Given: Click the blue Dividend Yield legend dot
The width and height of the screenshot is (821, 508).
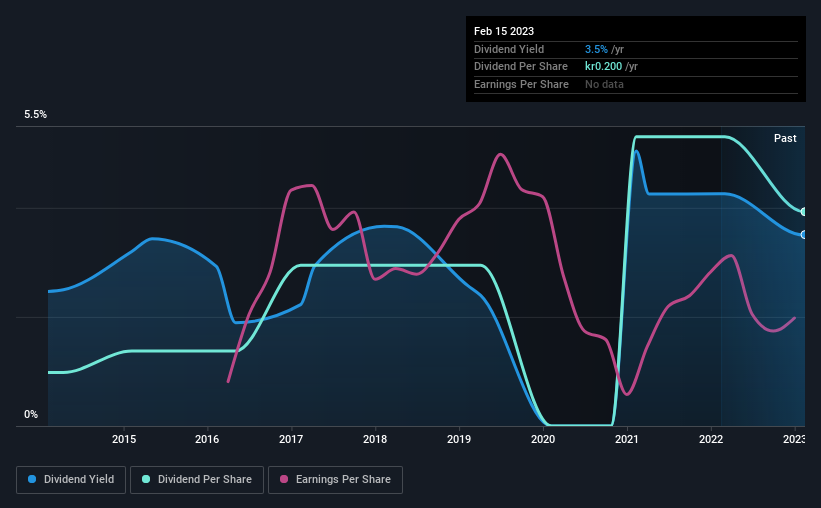Looking at the screenshot, I should [x=32, y=479].
